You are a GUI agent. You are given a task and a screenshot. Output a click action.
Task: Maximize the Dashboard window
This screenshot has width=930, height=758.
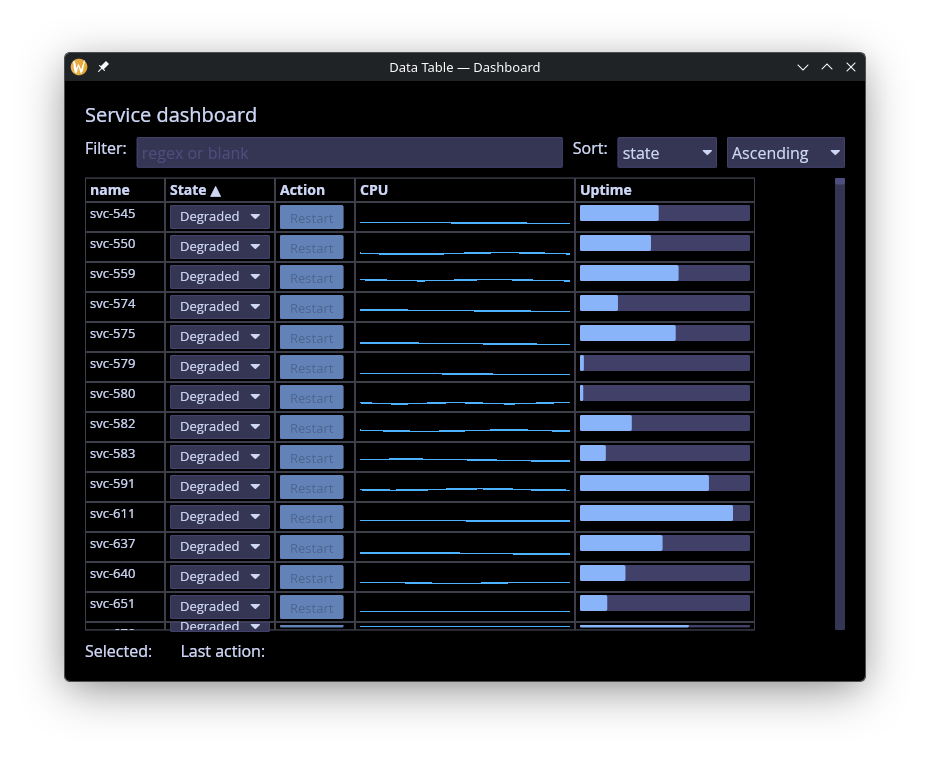[827, 67]
